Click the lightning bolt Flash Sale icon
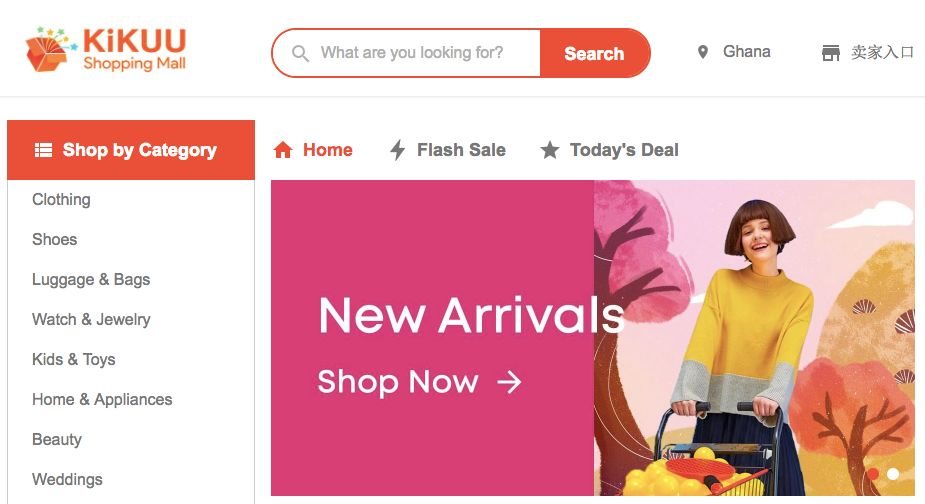This screenshot has height=504, width=925. (x=398, y=150)
